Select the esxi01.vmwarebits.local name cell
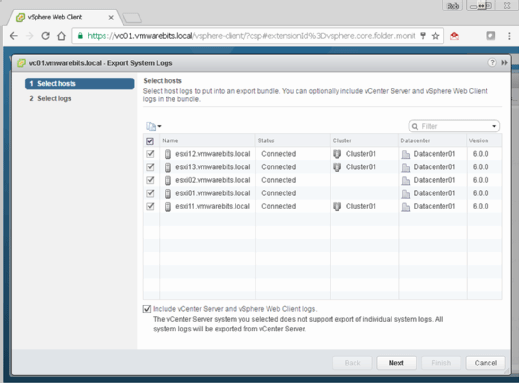The image size is (519, 383). click(x=213, y=193)
